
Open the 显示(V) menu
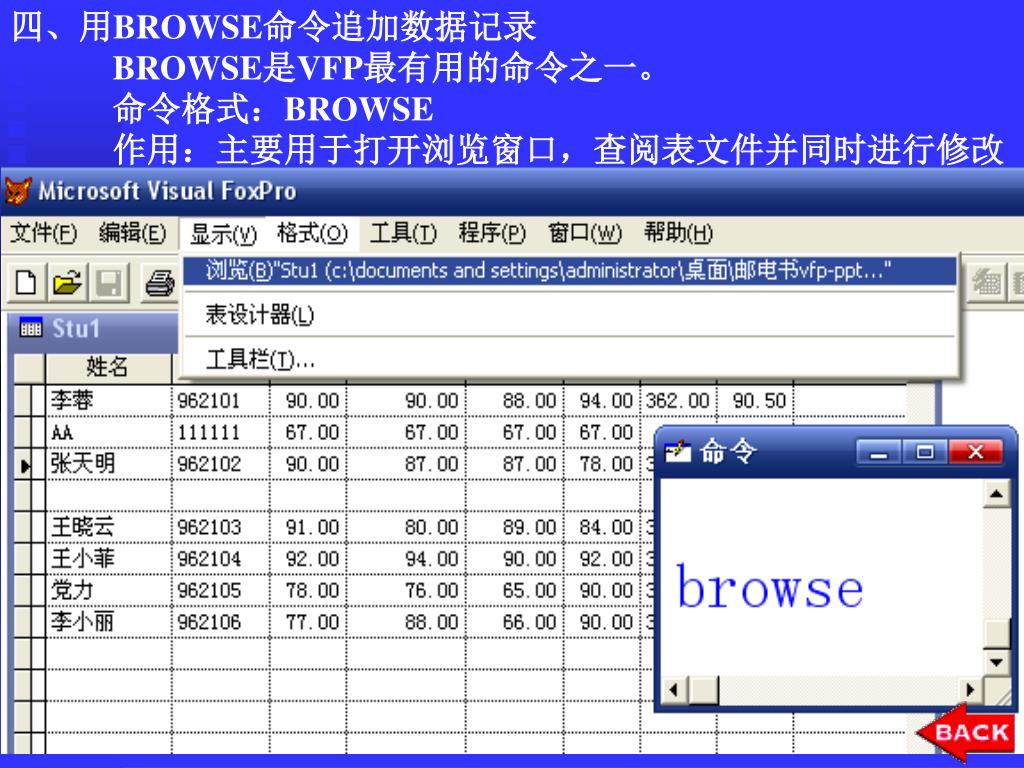[x=223, y=234]
